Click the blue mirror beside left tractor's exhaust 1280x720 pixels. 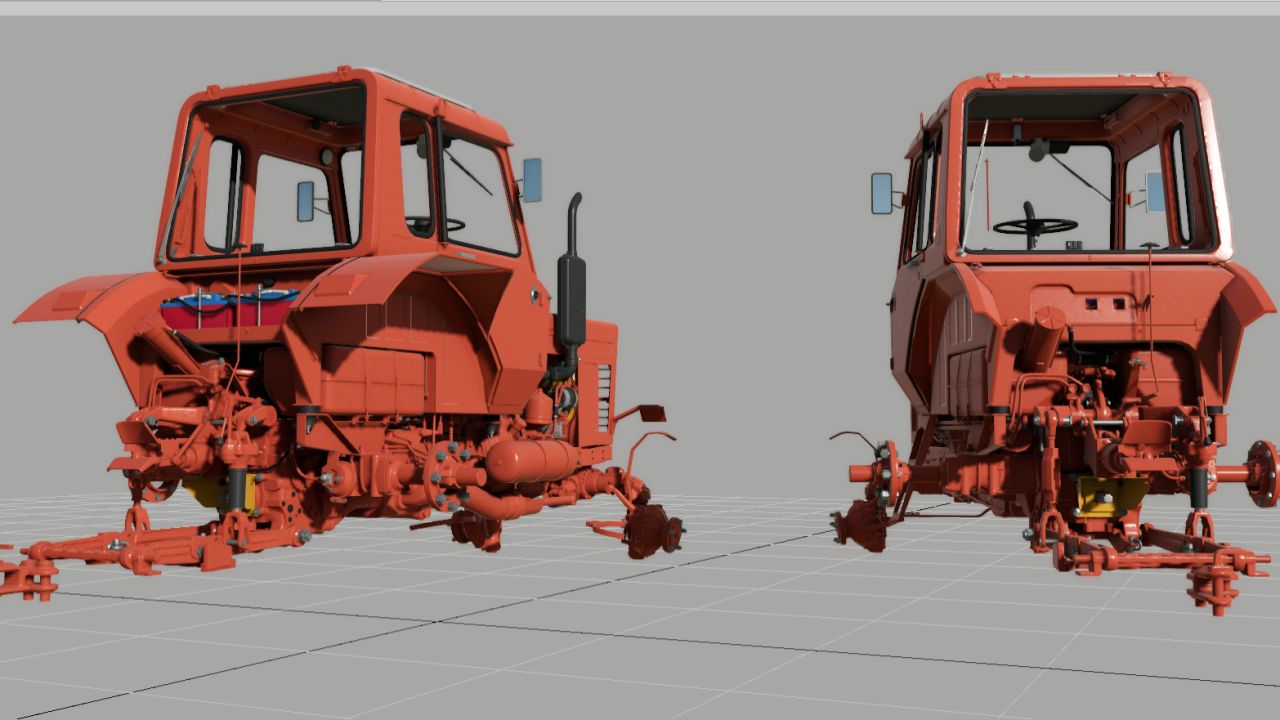(532, 179)
